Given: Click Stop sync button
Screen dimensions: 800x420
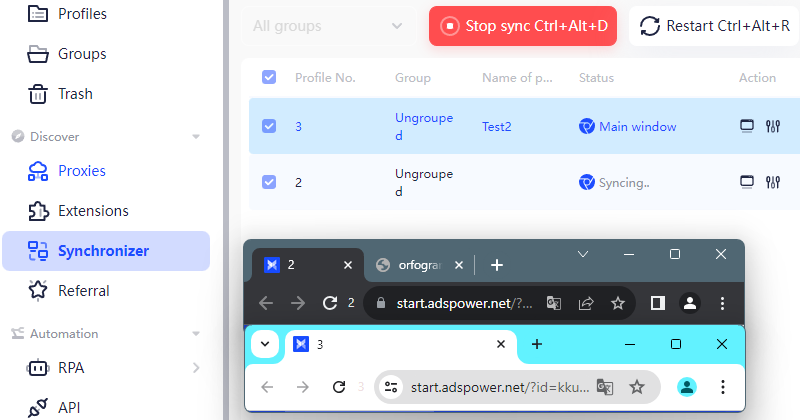Looking at the screenshot, I should click(523, 26).
